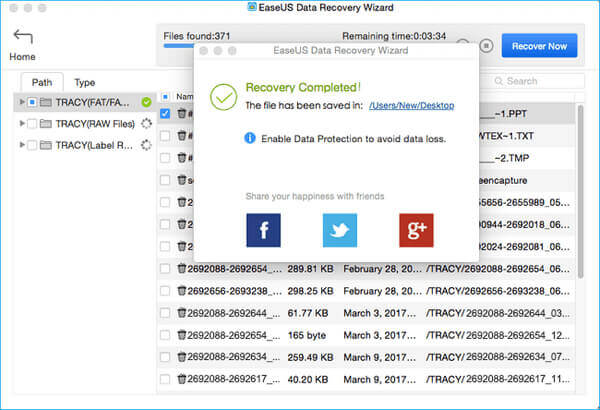This screenshot has width=600, height=410.
Task: Click the stop scan button icon
Action: [486, 46]
